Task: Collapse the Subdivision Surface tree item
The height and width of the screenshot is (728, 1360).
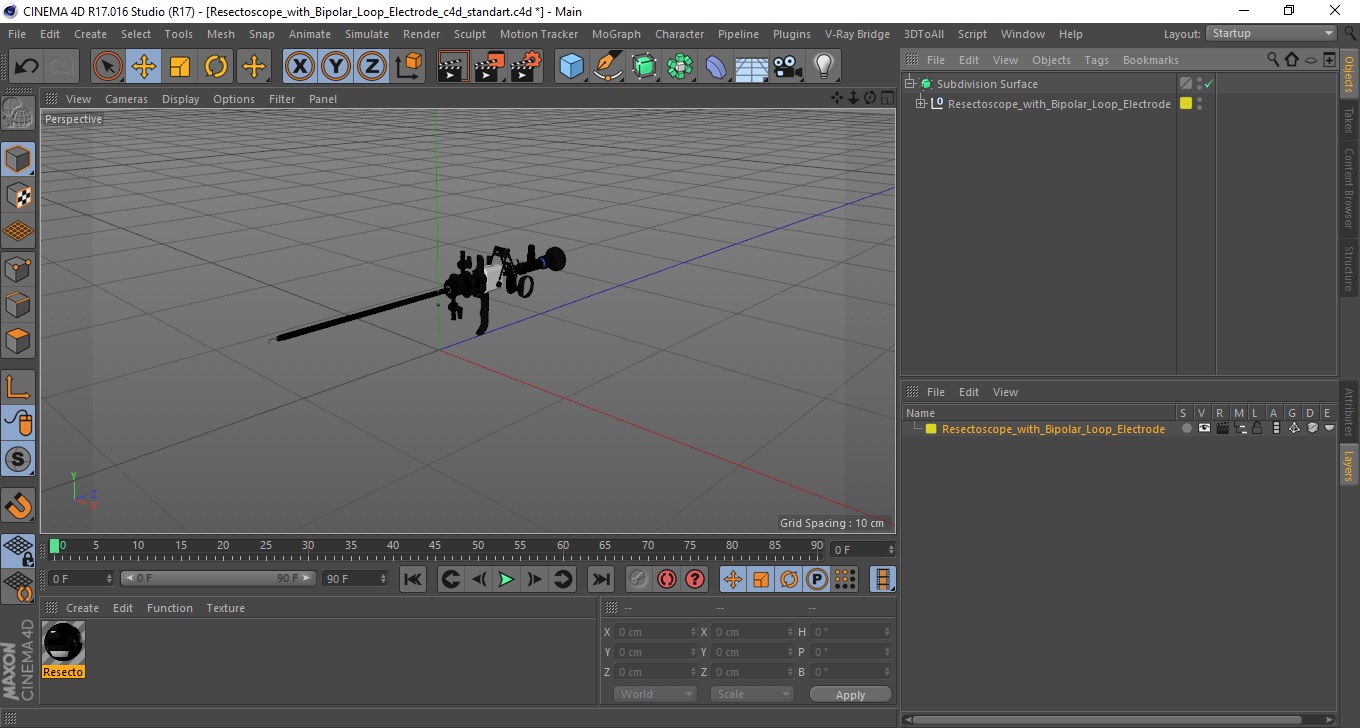Action: point(910,84)
